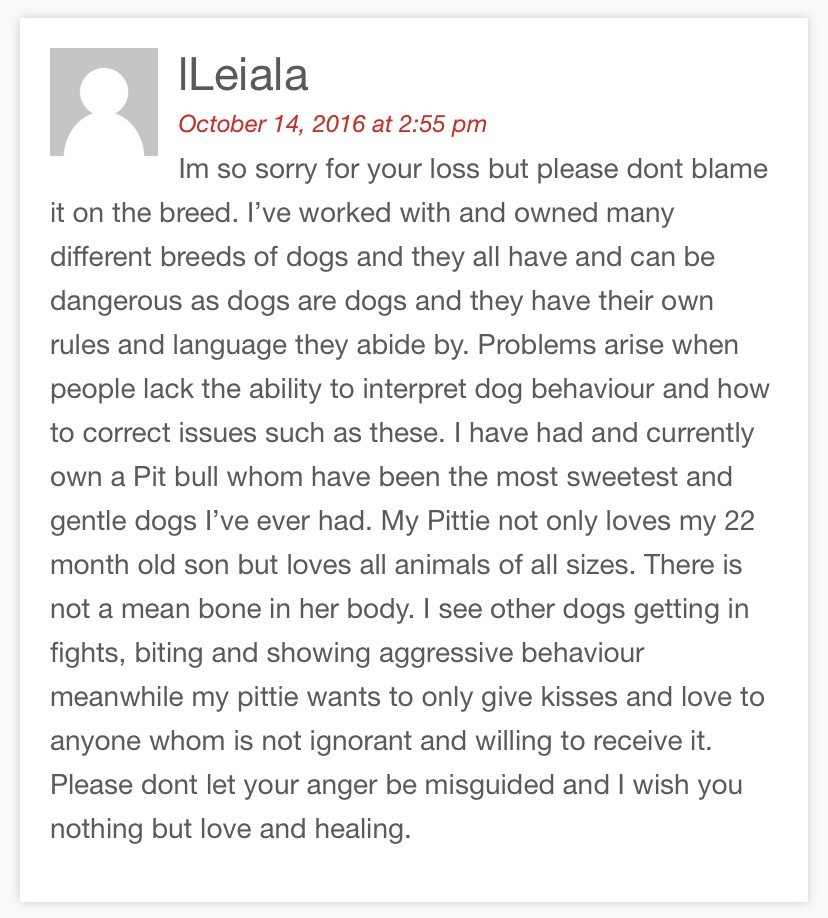
Task: Click the final word "healing." of the comment
Action: (362, 830)
